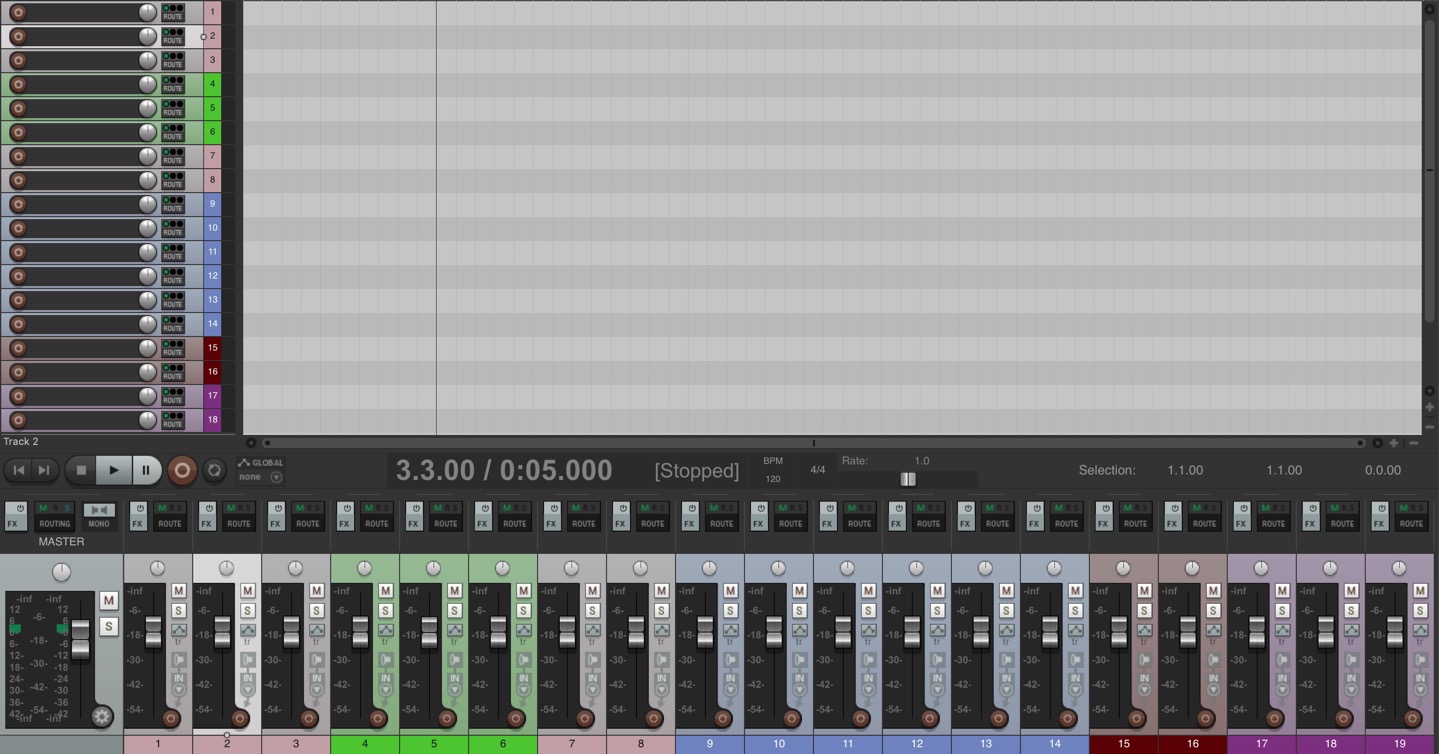Solo mixer track 5
The image size is (1439, 754).
tap(454, 610)
